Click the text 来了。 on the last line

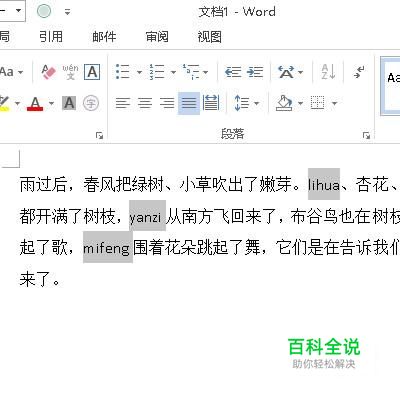point(40,279)
